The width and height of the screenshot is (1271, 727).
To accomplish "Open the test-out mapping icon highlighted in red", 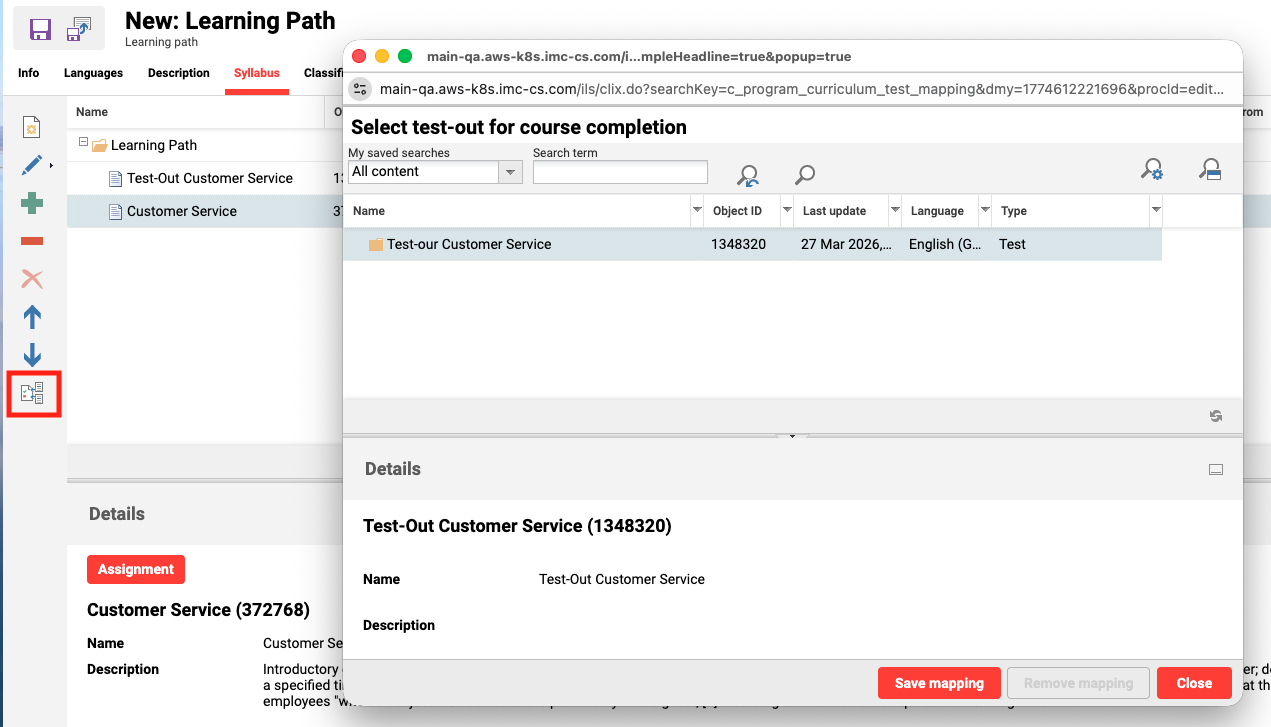I will point(33,394).
